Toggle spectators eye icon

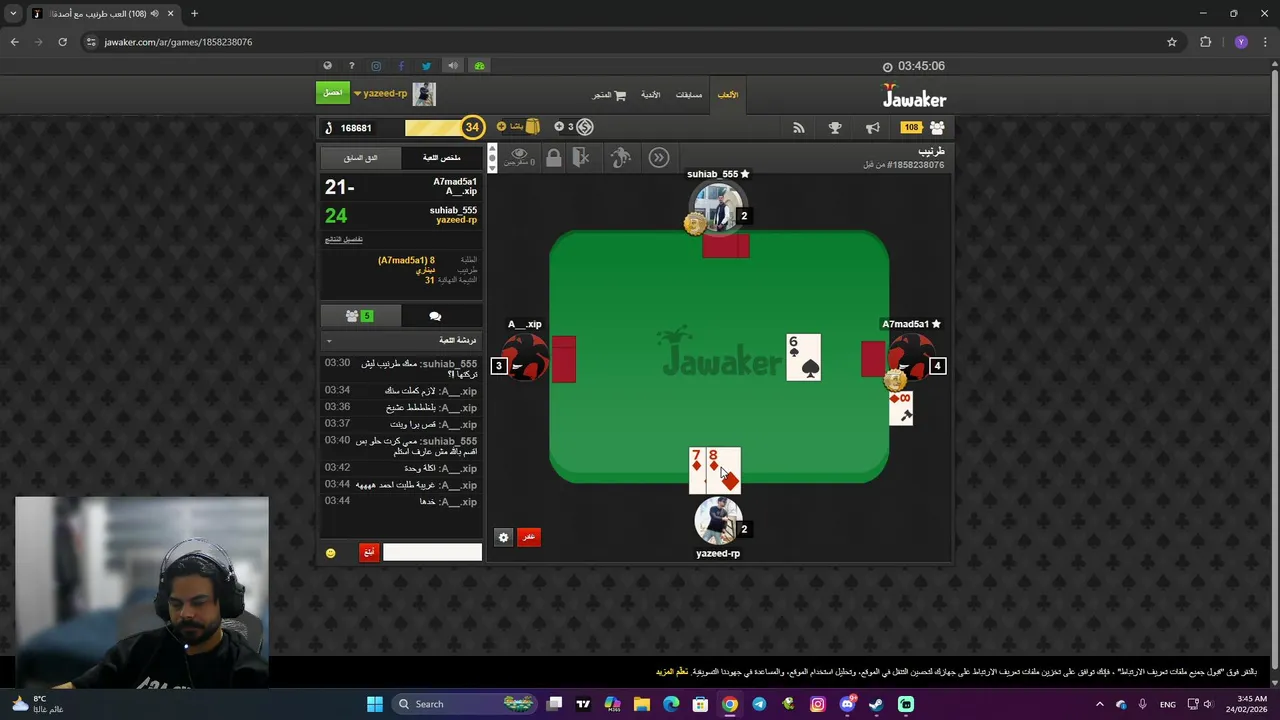pos(519,157)
